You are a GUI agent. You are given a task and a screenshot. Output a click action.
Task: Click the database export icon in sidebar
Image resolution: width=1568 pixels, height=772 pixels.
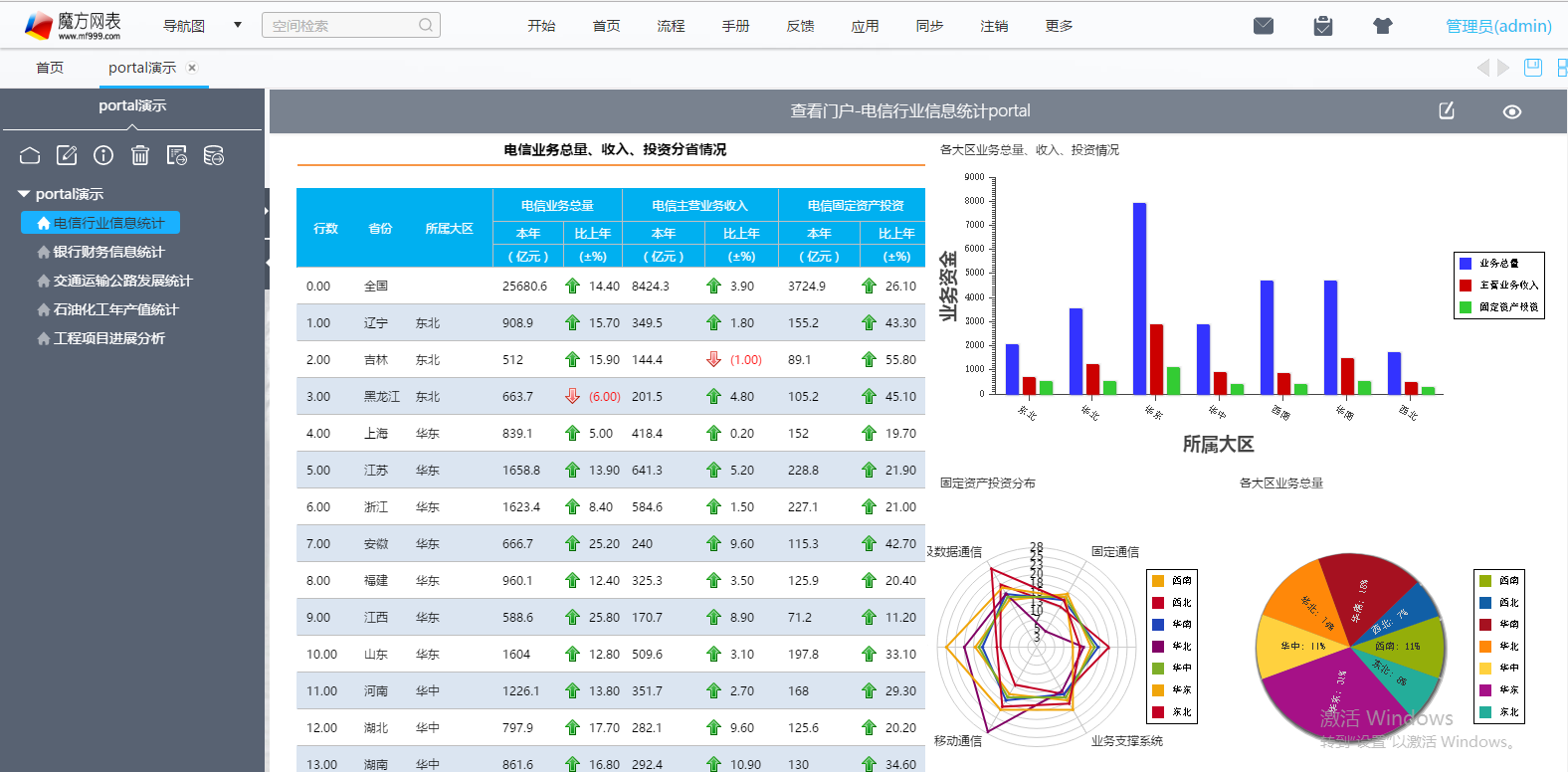click(x=214, y=155)
